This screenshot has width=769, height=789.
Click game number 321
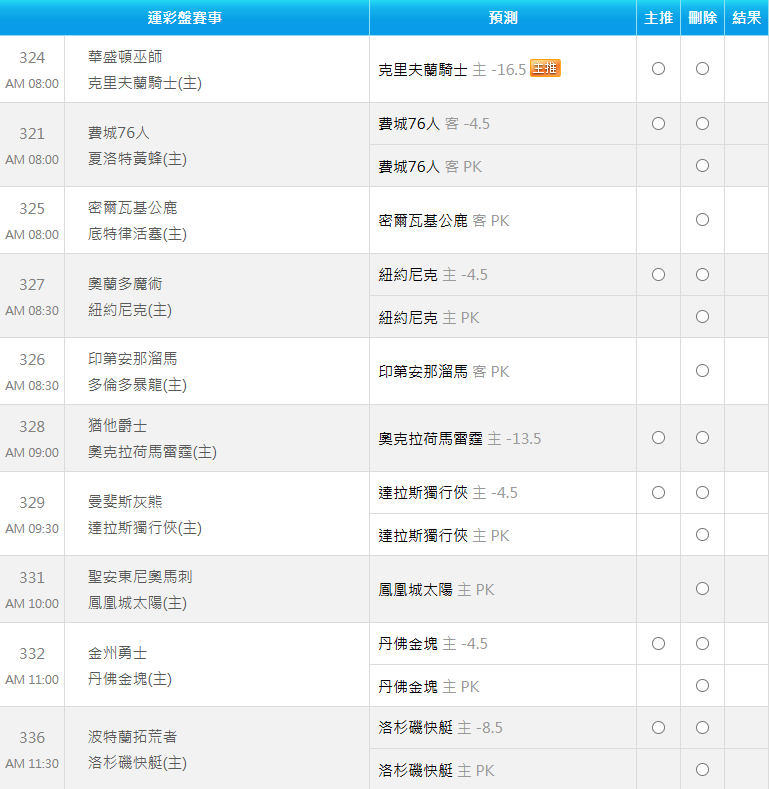[x=32, y=134]
